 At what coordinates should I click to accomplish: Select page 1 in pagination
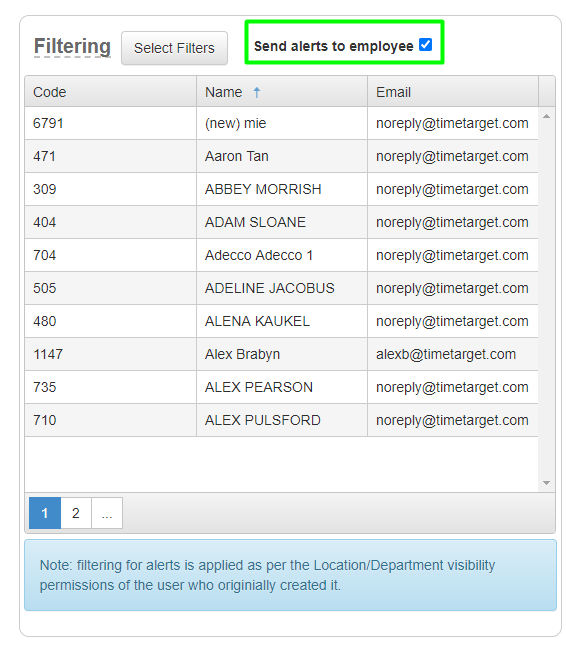45,513
